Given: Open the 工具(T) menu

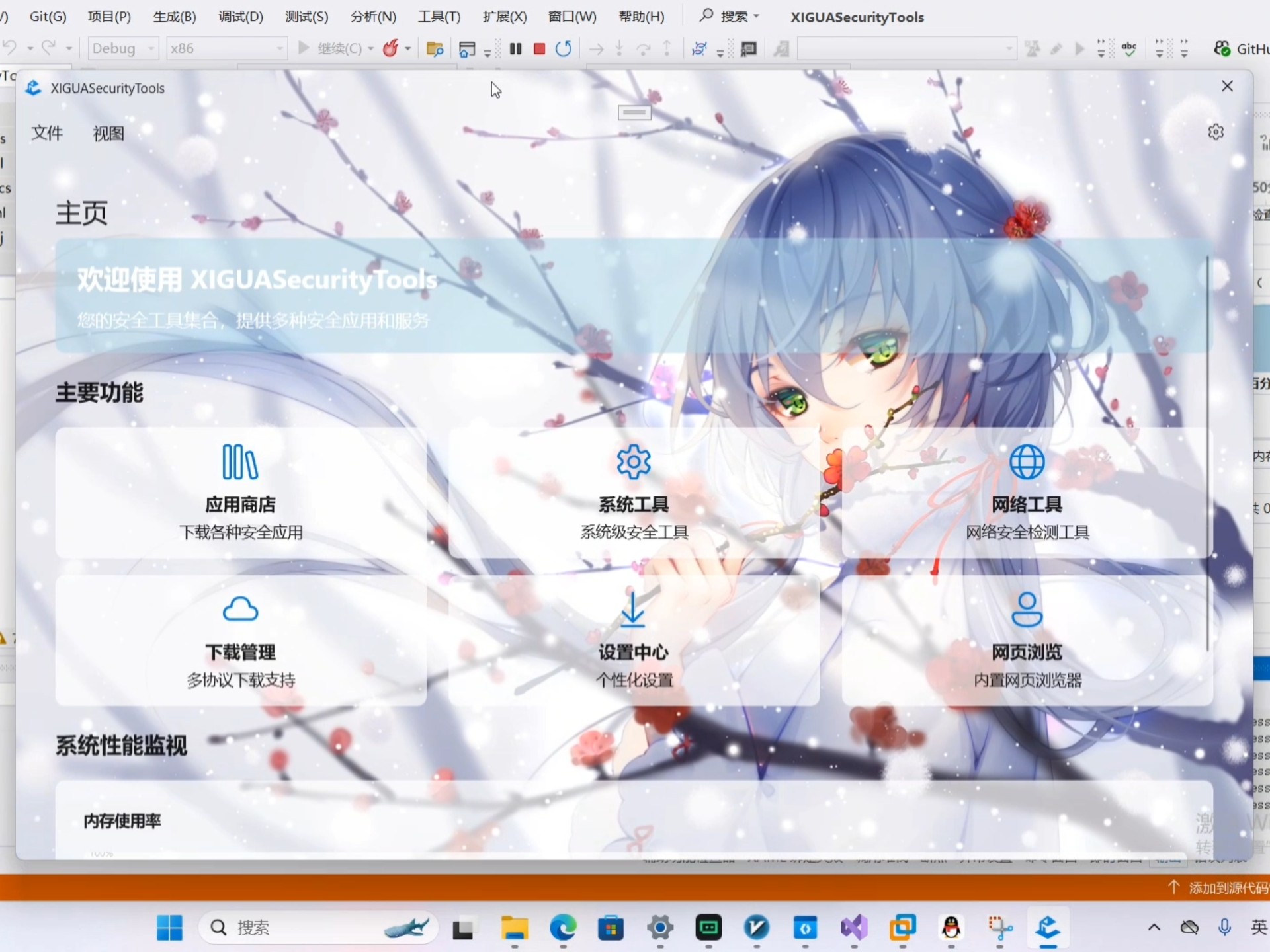Looking at the screenshot, I should 439,16.
